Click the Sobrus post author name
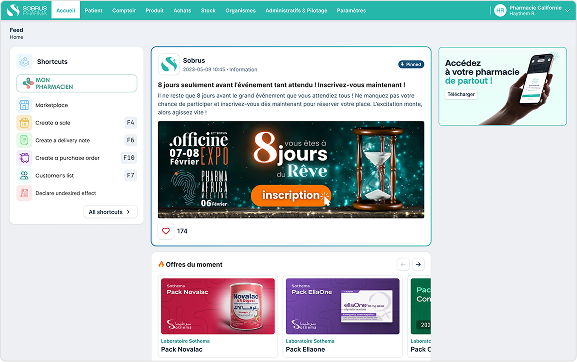 (x=194, y=61)
